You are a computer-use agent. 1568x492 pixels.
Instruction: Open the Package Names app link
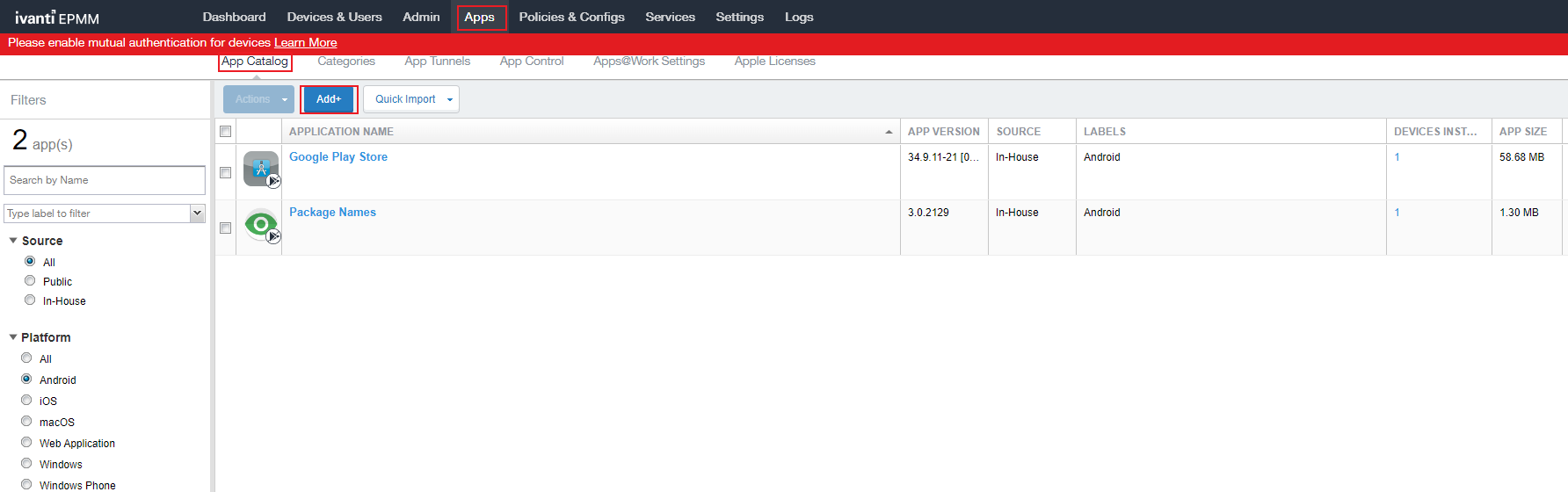[332, 213]
